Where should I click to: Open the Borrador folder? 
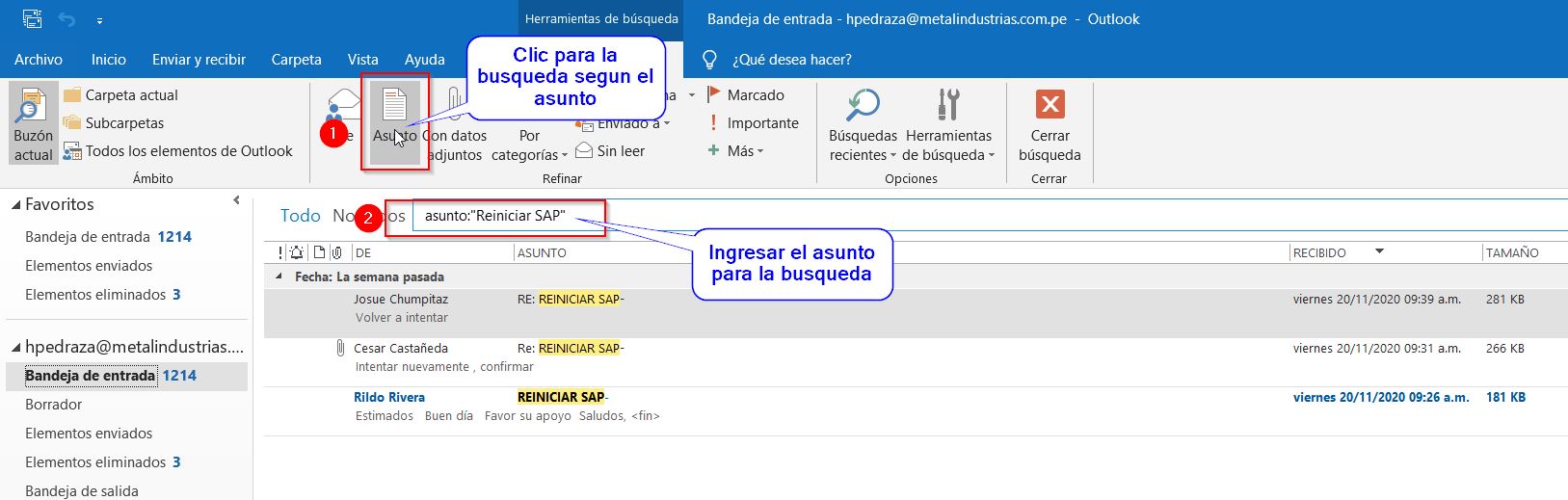[53, 405]
